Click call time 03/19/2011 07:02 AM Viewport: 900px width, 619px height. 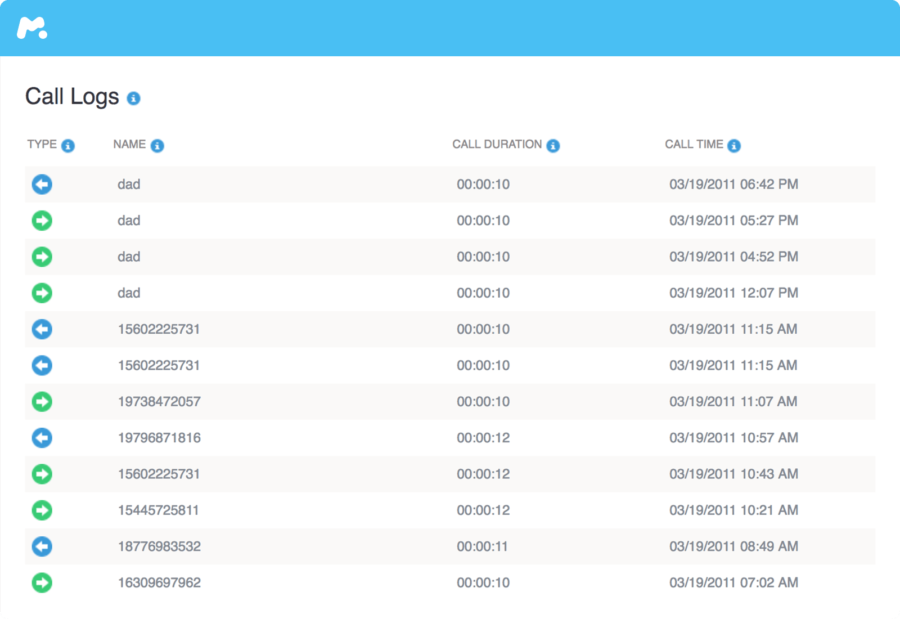click(x=734, y=582)
